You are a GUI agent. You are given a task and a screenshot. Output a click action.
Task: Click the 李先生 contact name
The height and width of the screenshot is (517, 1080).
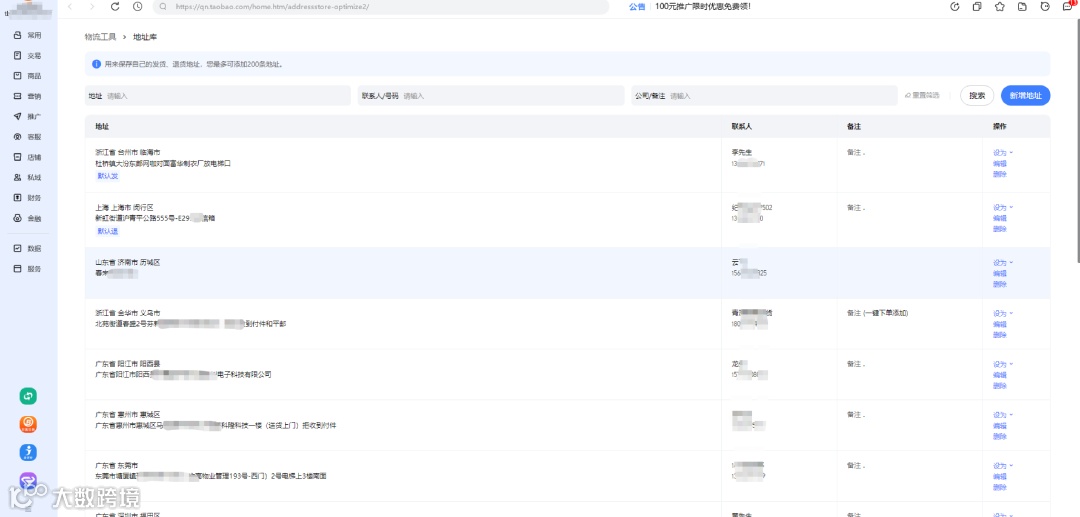(742, 152)
